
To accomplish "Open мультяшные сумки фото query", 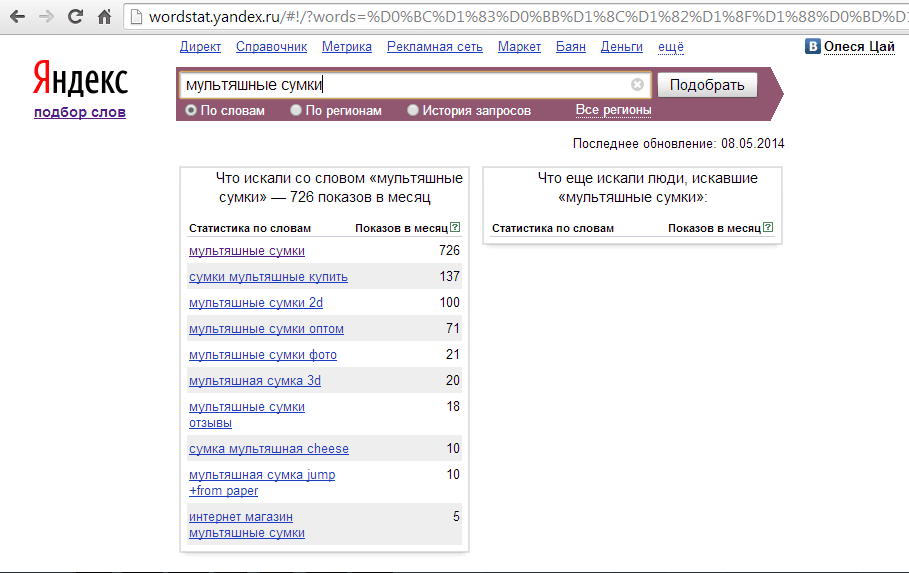I will [x=263, y=355].
